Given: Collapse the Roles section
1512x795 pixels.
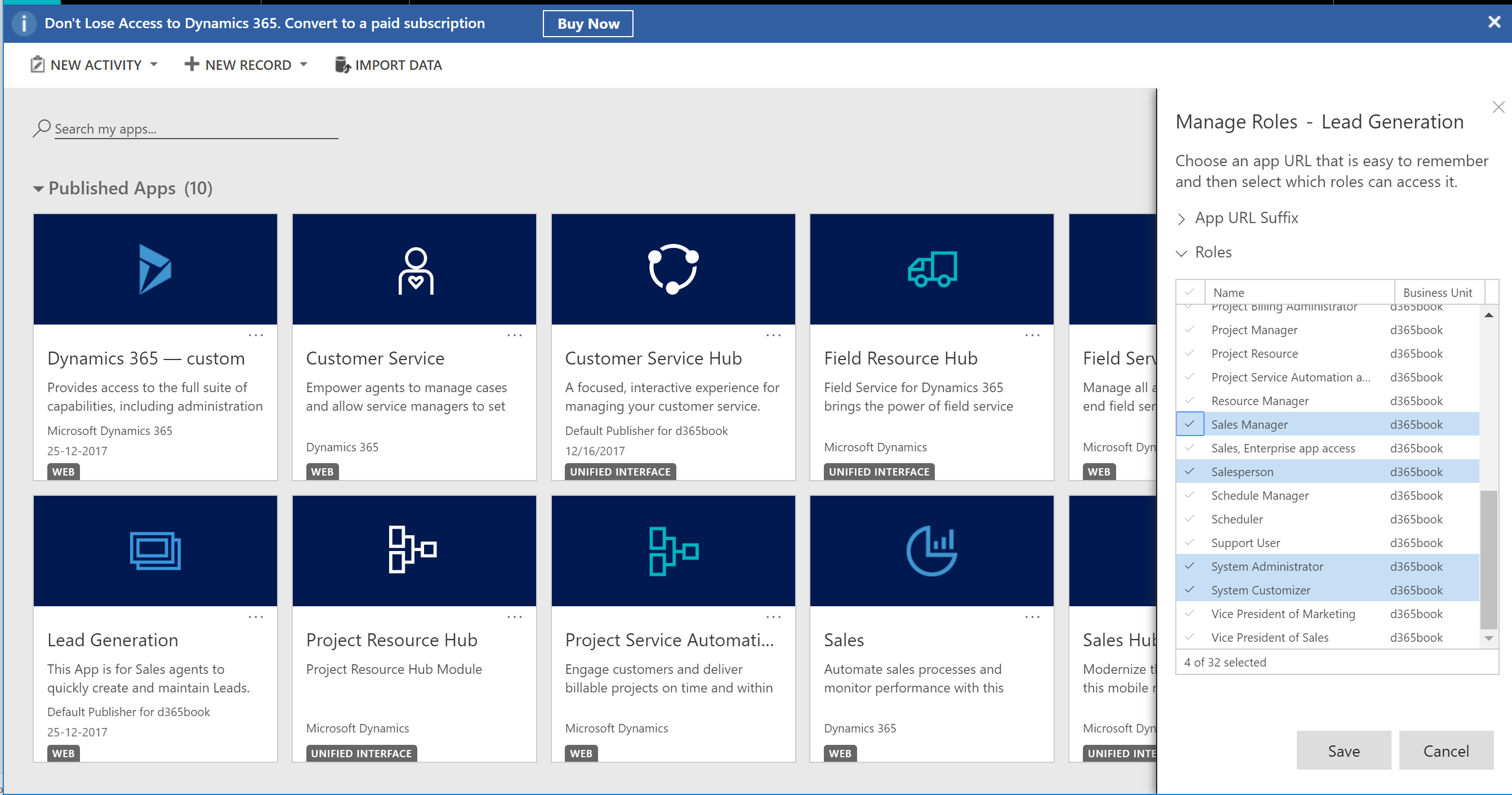Looking at the screenshot, I should tap(1181, 253).
